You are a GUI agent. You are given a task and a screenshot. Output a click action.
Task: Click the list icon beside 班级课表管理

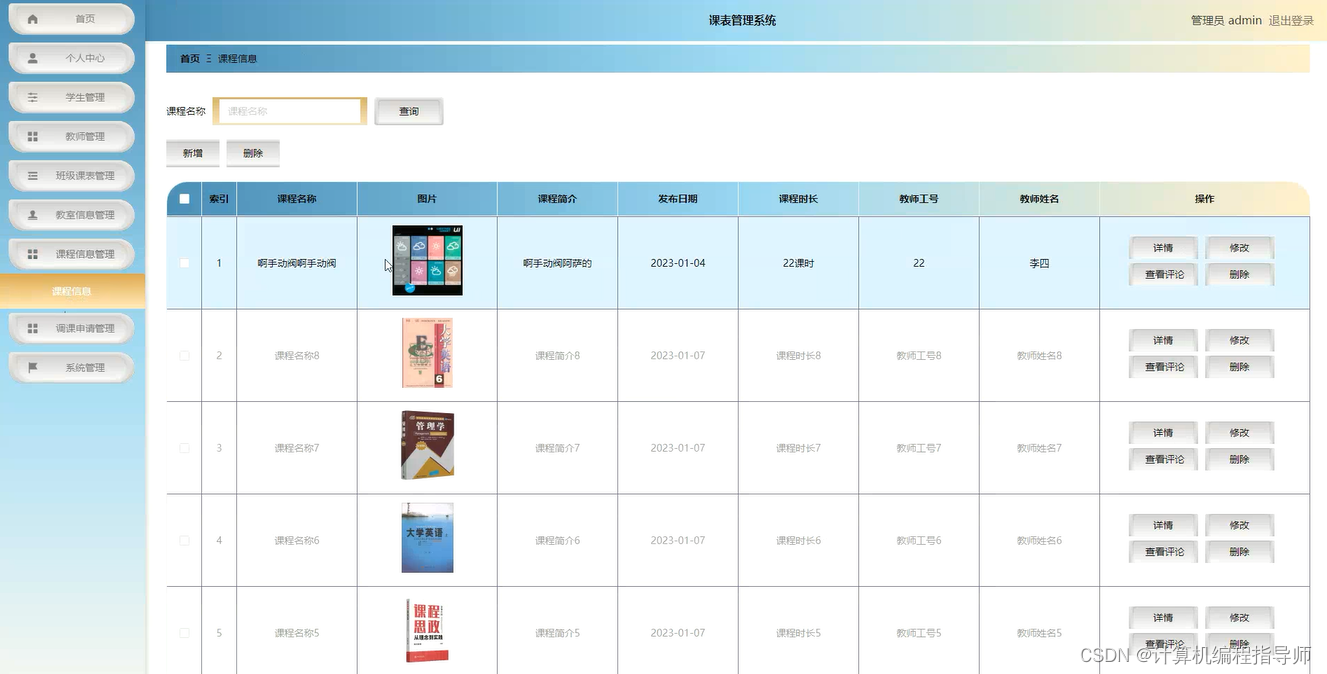click(33, 175)
